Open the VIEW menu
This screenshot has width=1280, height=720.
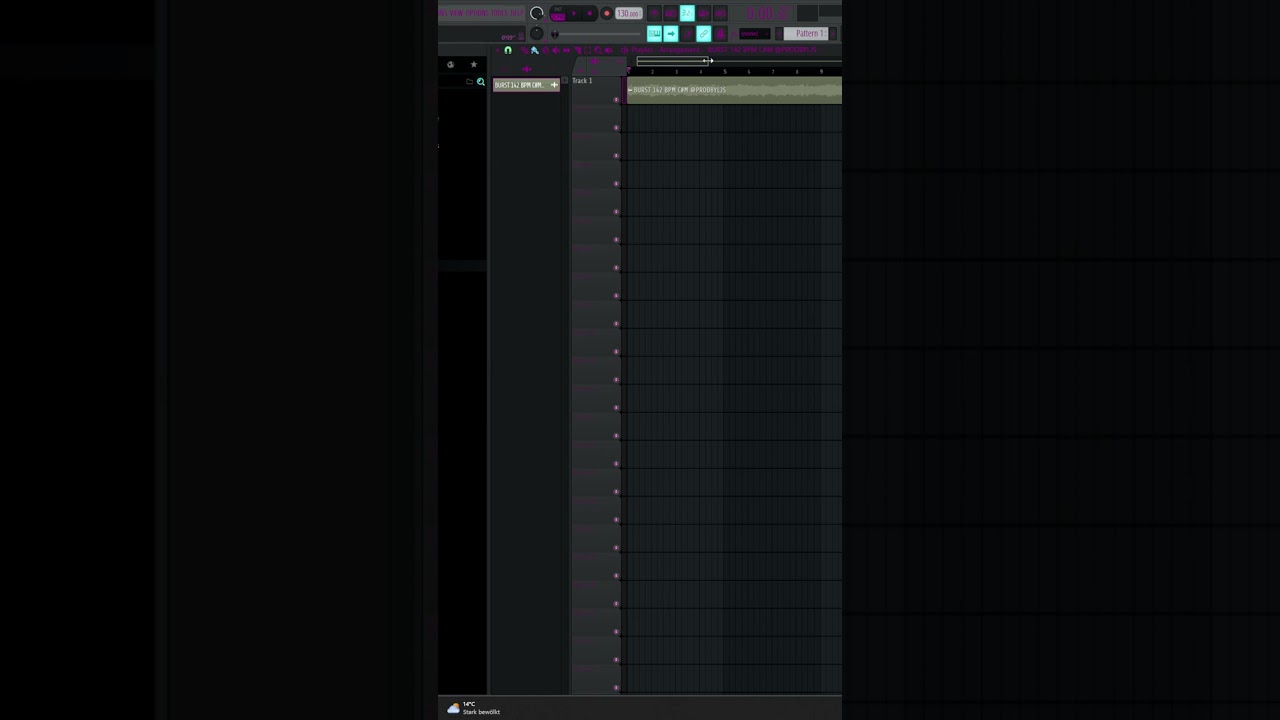pyautogui.click(x=456, y=13)
